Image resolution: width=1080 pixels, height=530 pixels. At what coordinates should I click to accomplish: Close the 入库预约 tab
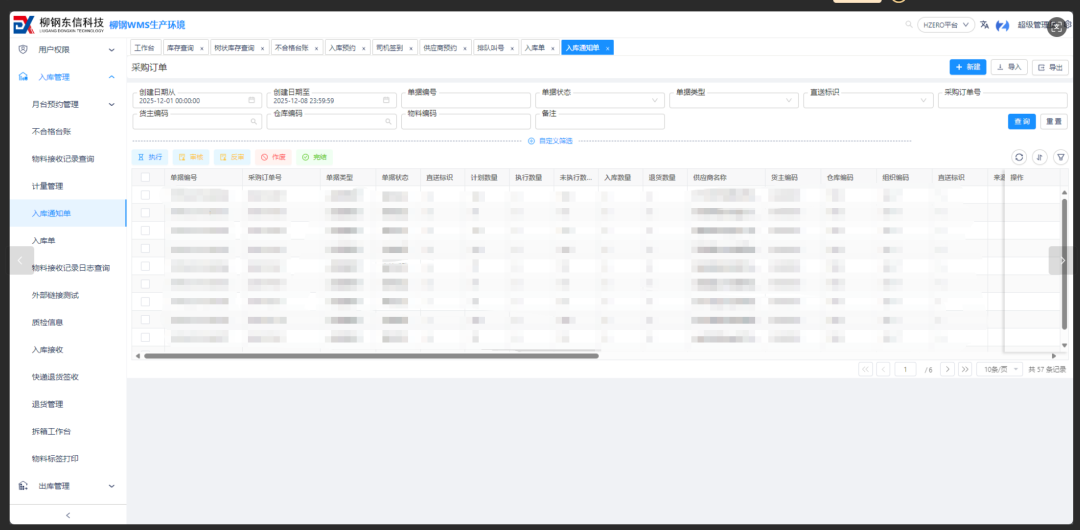tap(364, 48)
